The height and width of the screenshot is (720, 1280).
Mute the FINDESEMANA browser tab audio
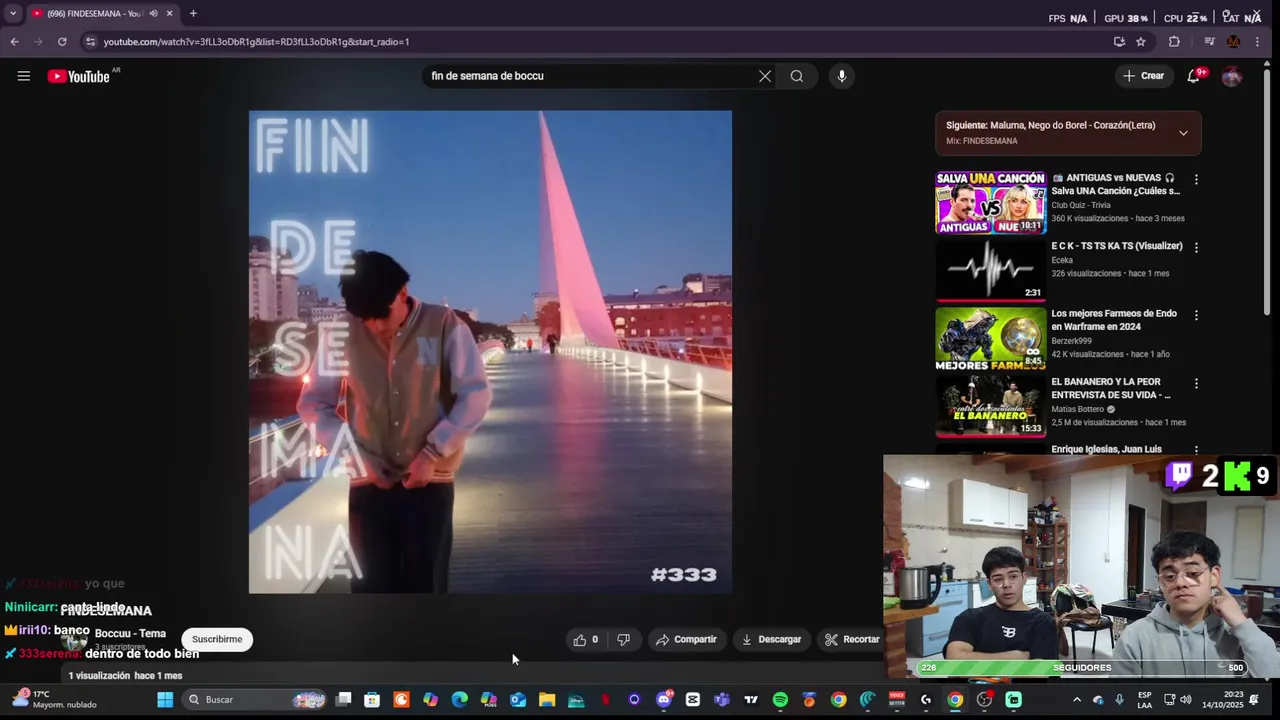tap(153, 14)
